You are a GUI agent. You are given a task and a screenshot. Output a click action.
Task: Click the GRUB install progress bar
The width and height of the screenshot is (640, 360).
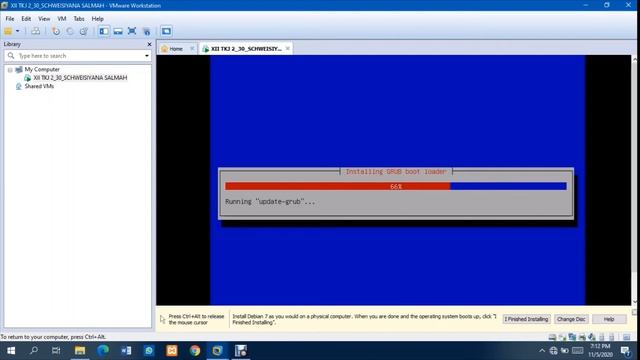click(396, 186)
